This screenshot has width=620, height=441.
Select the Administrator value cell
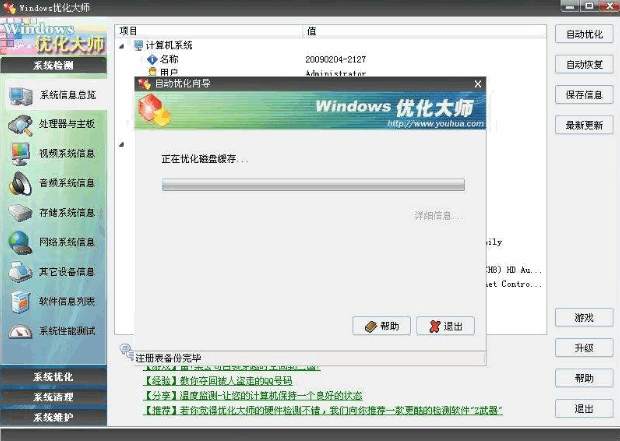click(x=336, y=73)
